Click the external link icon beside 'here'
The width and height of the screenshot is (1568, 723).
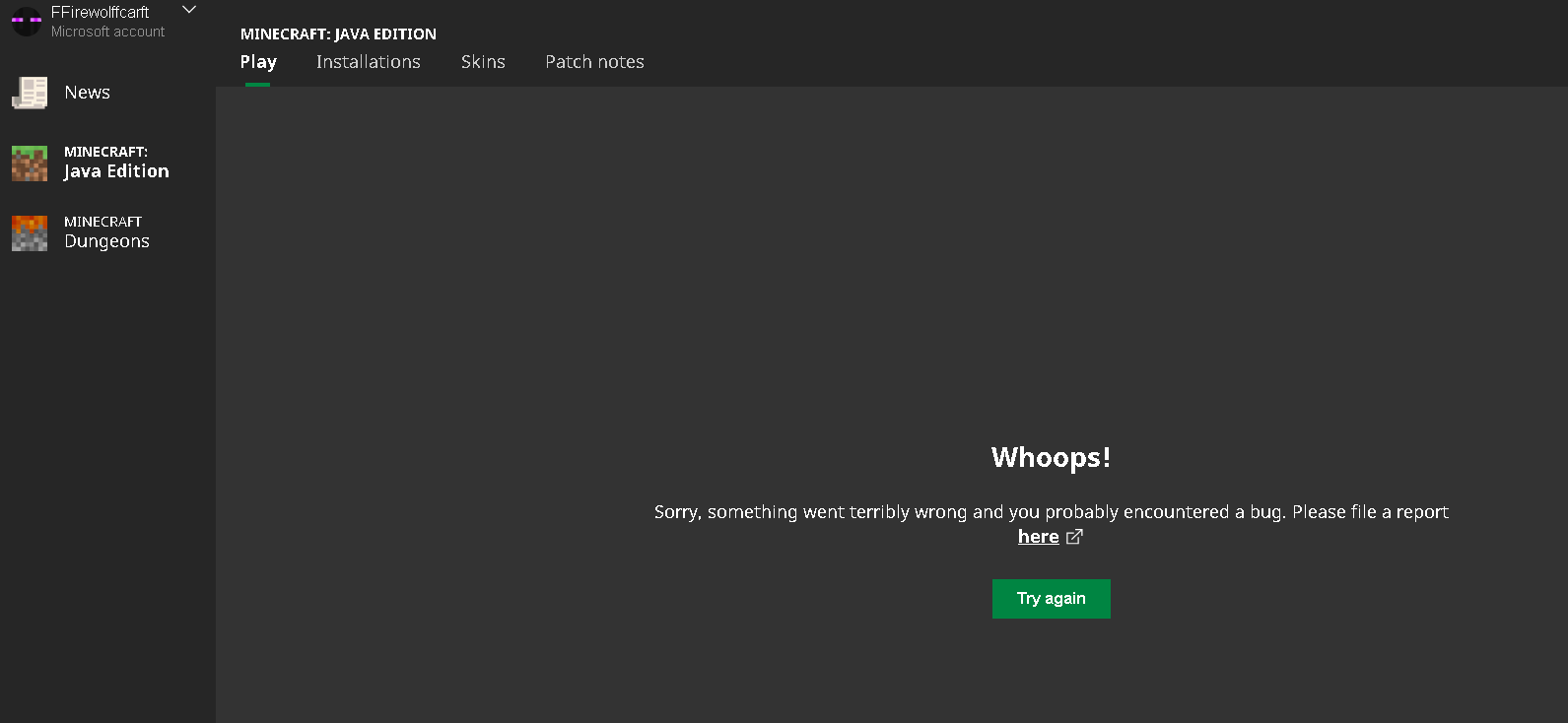(1074, 537)
